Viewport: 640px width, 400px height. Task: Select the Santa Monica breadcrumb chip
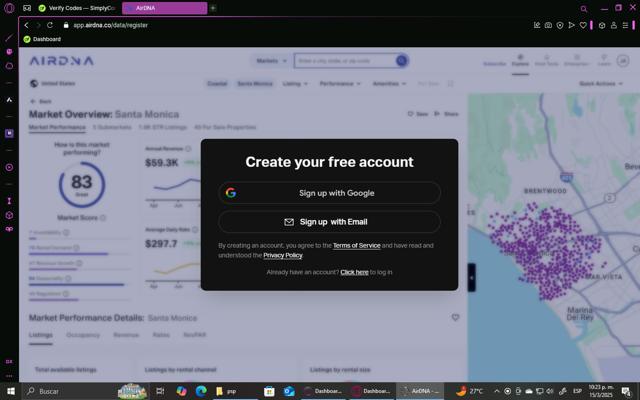click(x=255, y=84)
